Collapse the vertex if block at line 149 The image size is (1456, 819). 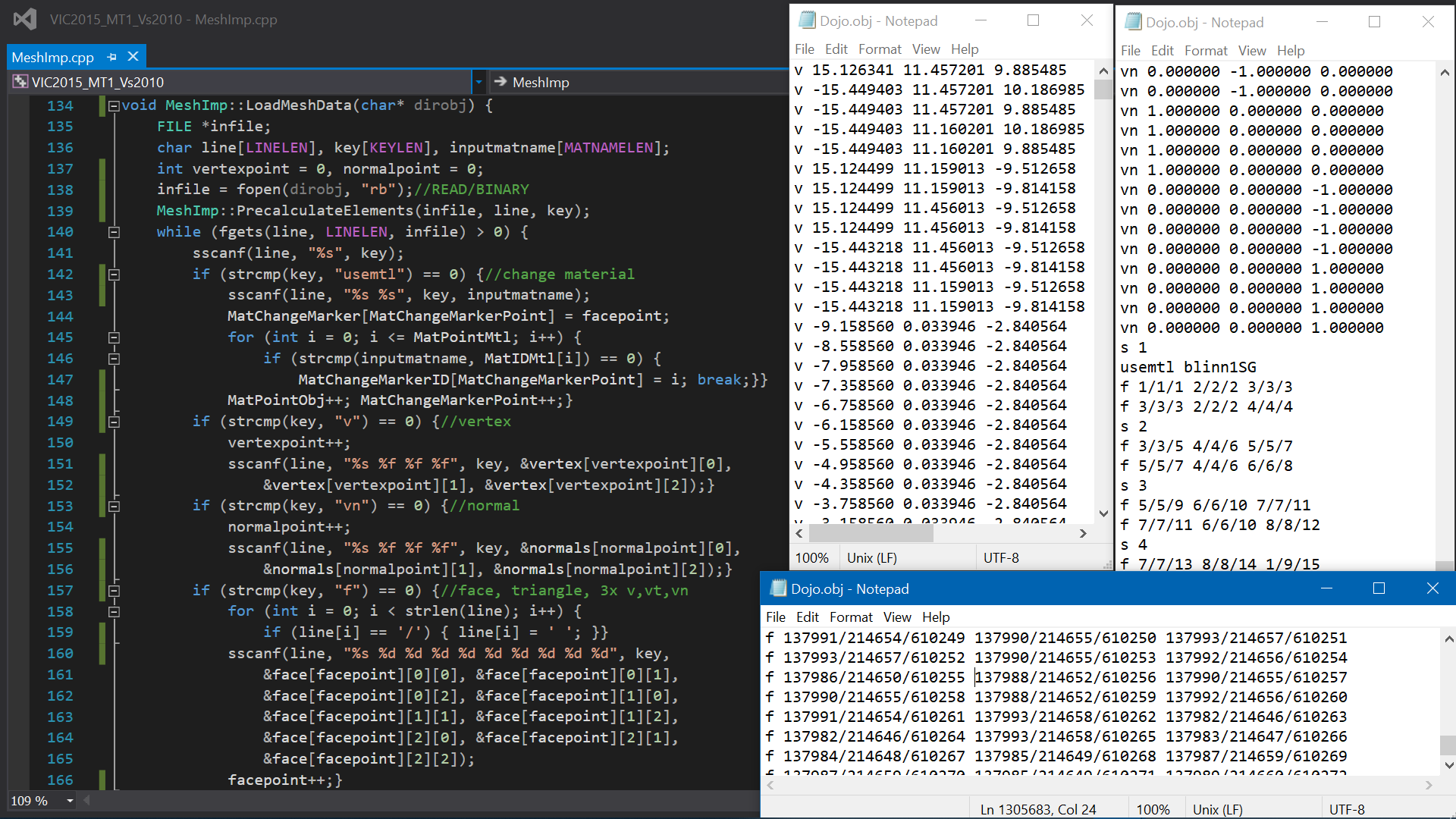click(x=114, y=422)
